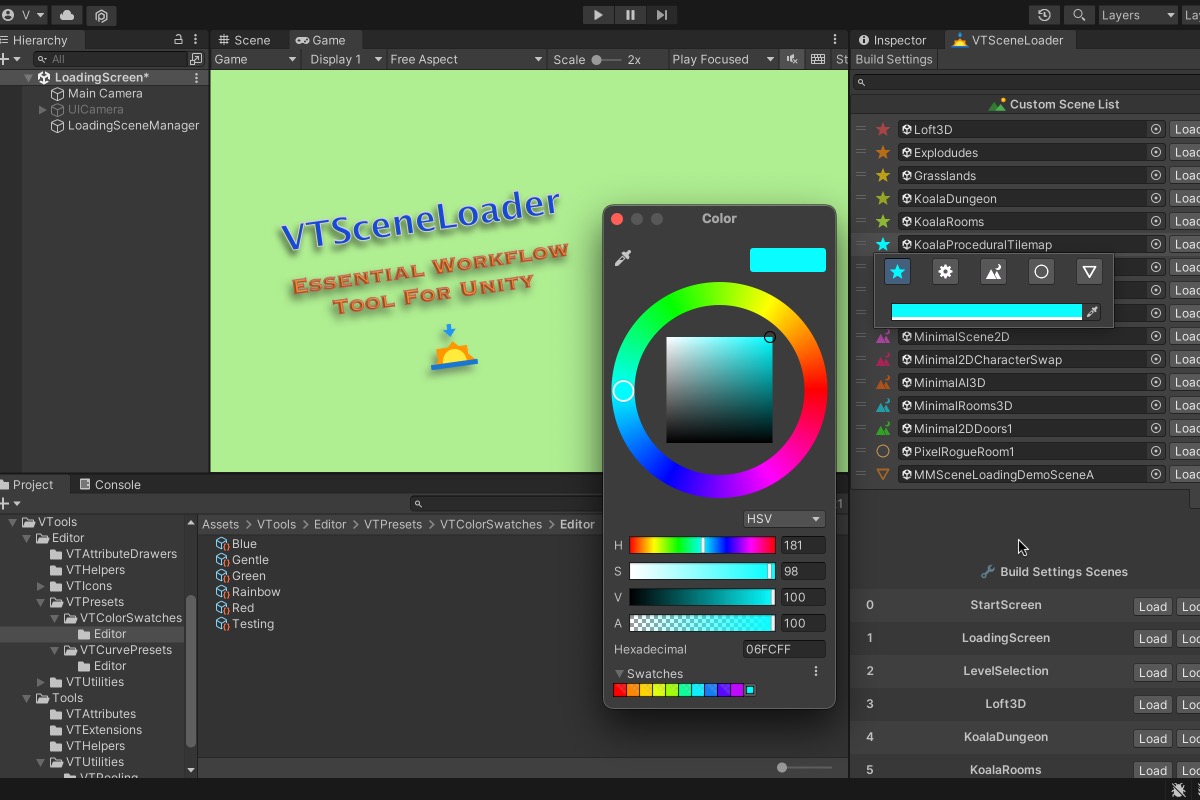Switch to the Scene tab
Screen dimensions: 1200x800
(244, 40)
